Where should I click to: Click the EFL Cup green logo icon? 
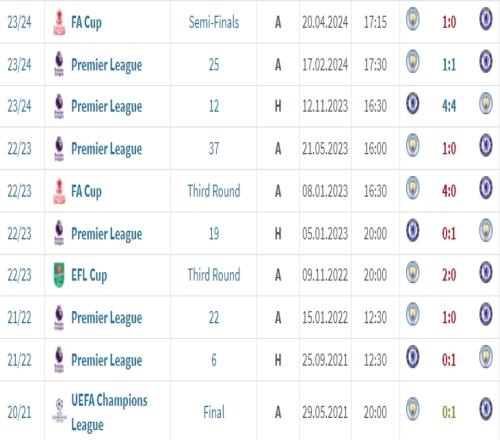point(59,275)
